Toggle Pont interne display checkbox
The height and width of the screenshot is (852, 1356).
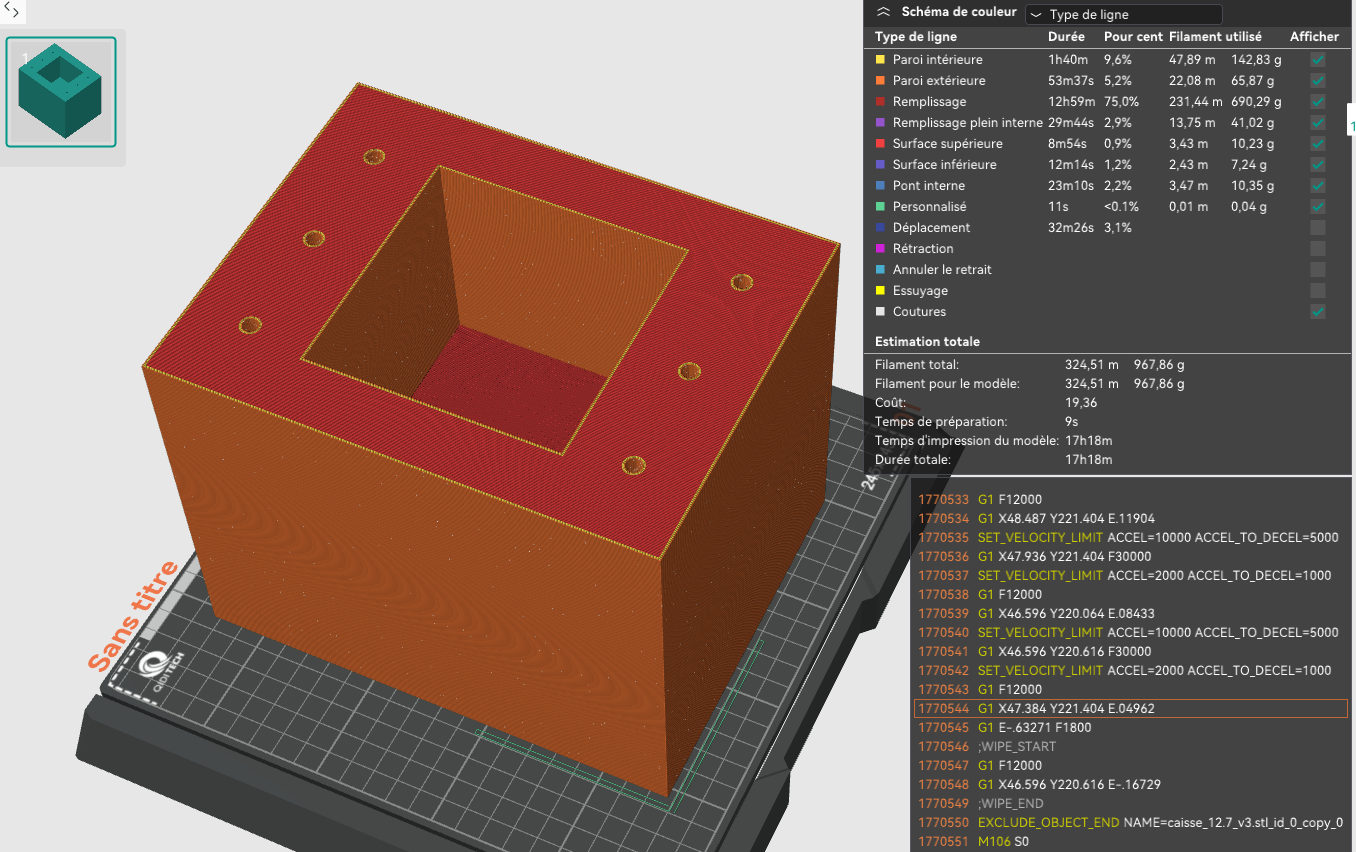point(1318,186)
